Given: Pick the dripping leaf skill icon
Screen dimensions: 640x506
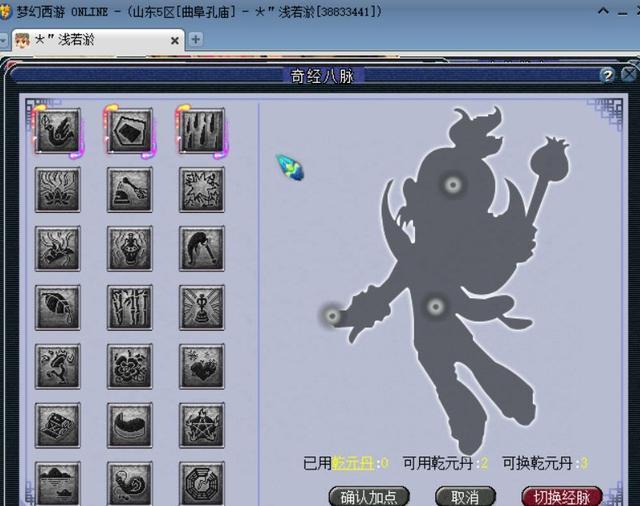Looking at the screenshot, I should 58,307.
